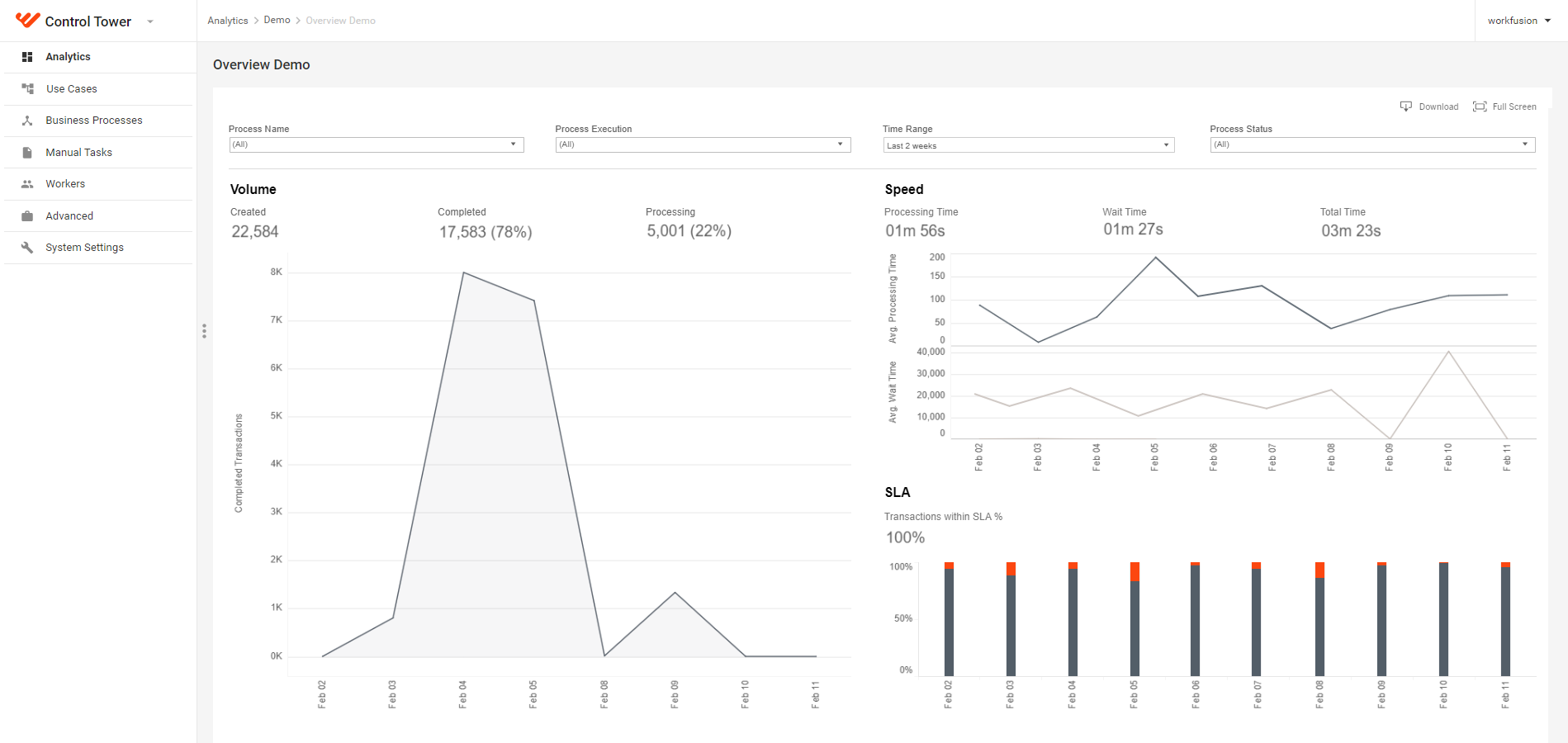Go to Analytics breadcrumb link
1568x743 pixels.
[x=228, y=21]
